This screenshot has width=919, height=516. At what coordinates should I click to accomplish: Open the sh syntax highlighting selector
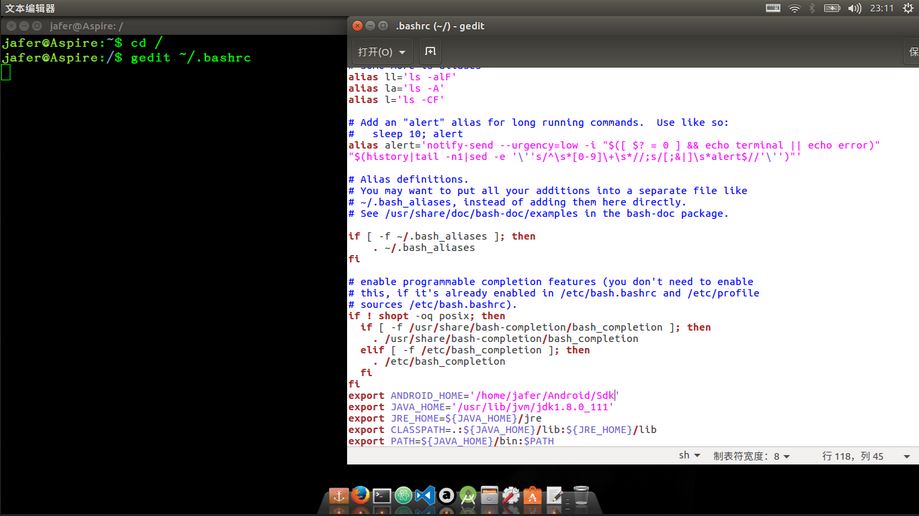point(689,456)
